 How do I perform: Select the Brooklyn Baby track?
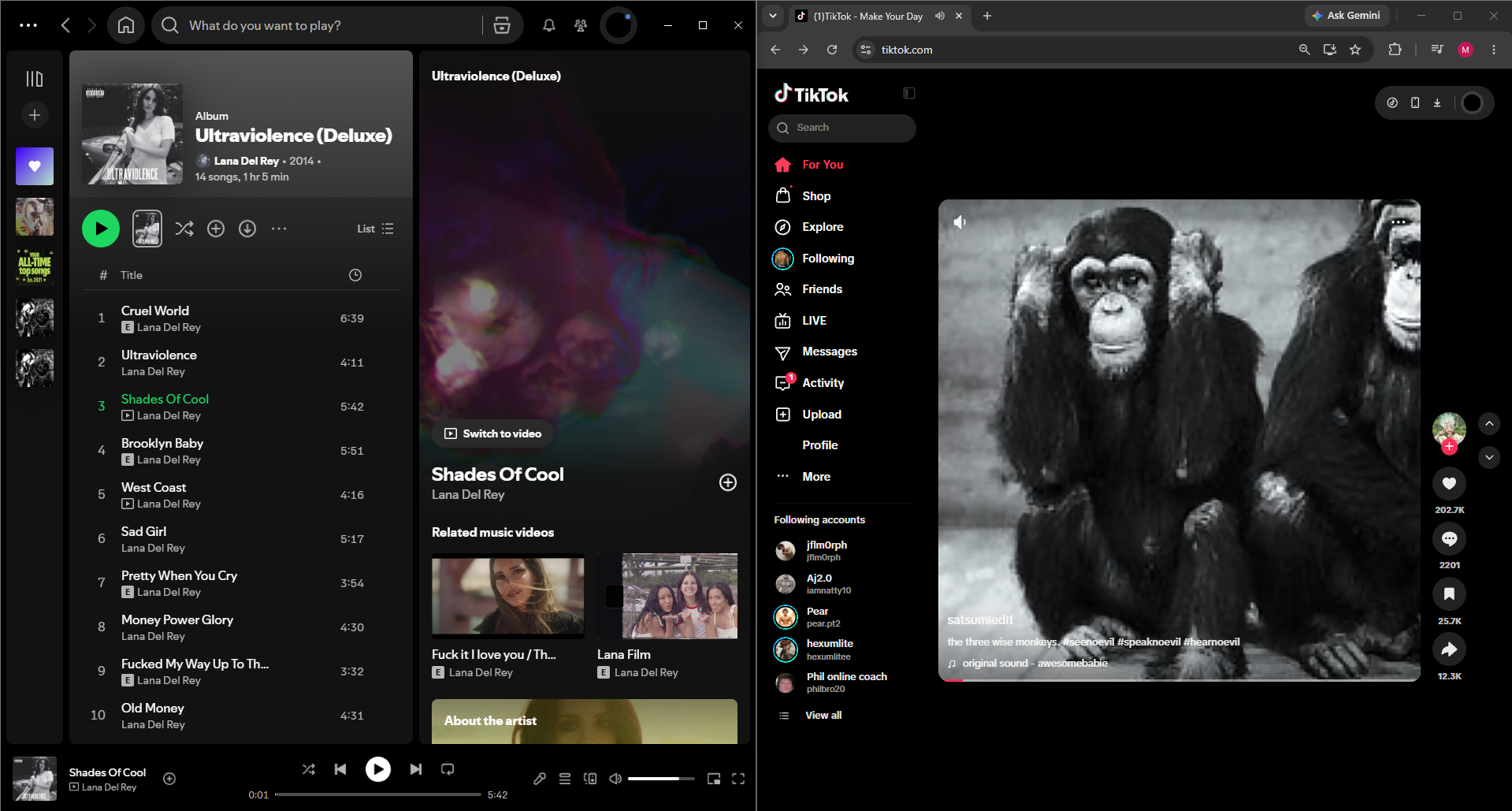click(x=240, y=451)
